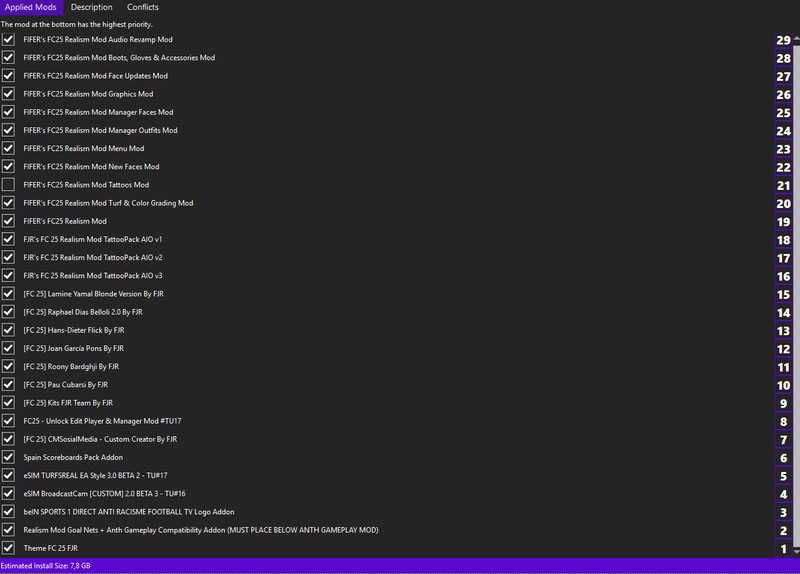Switch to the Applied Mods tab

click(31, 7)
